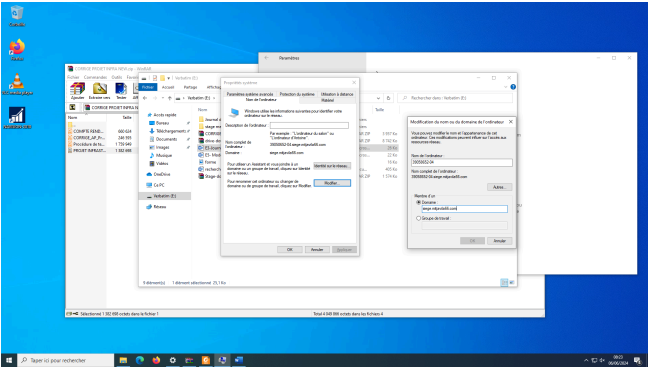Click the Modifier button
Screen dimensions: 651x369
332,183
